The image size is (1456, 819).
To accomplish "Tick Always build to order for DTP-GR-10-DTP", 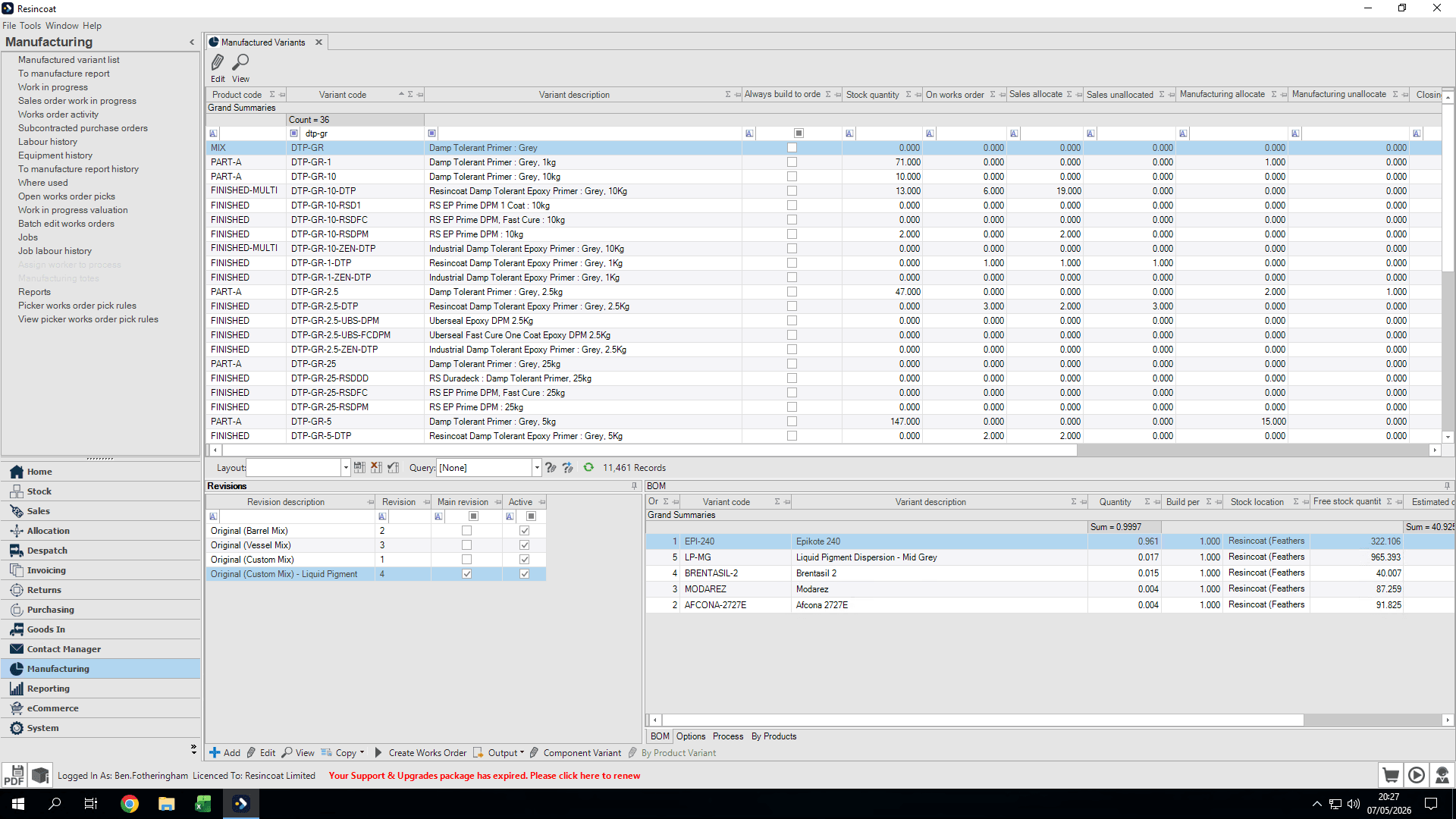I will [792, 191].
